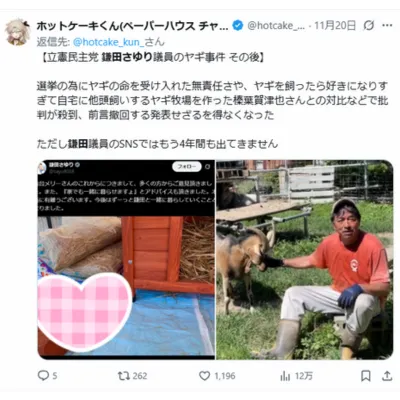Share post via upload arrow icon

[x=387, y=376]
